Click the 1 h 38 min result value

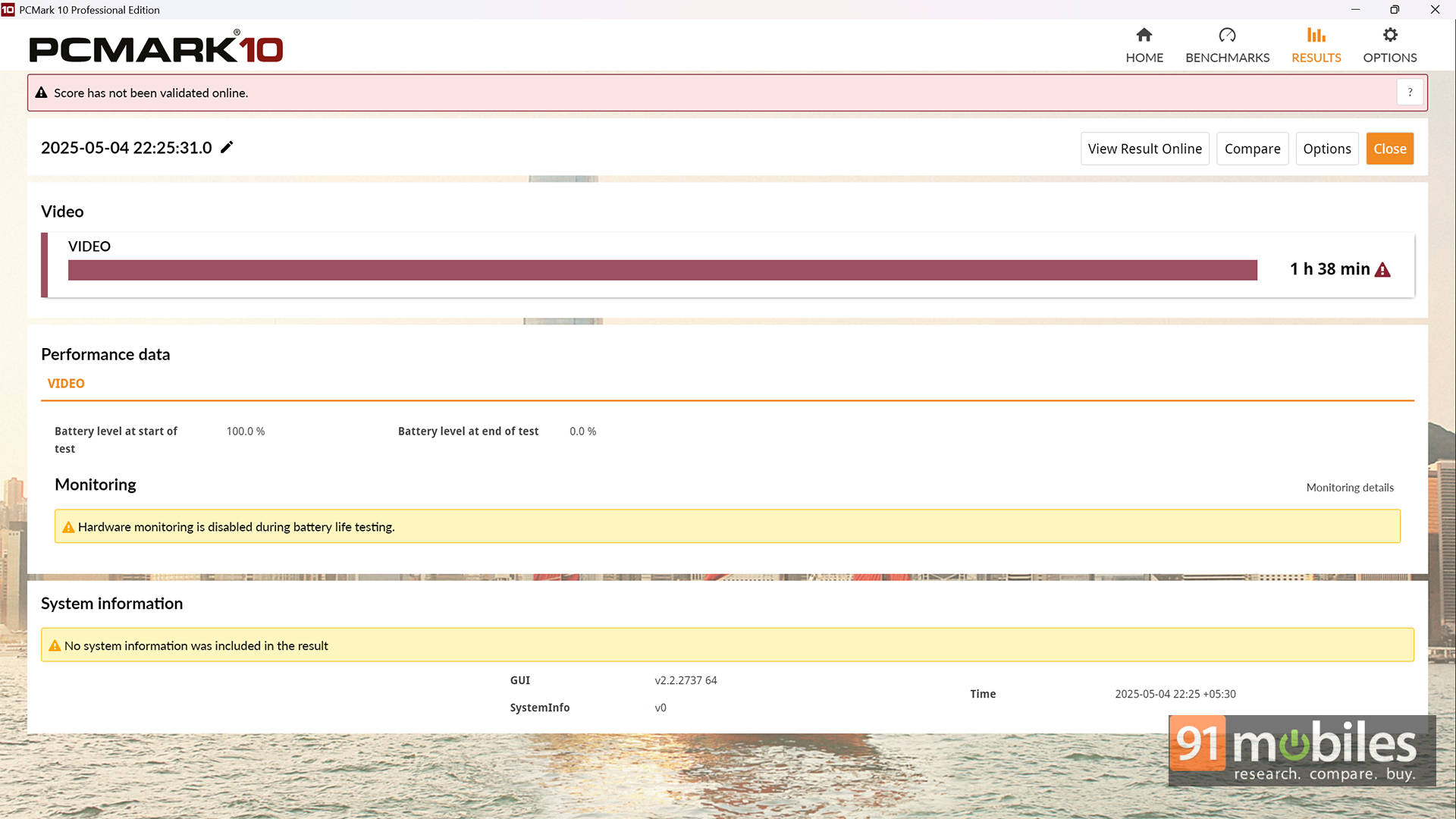pos(1329,269)
